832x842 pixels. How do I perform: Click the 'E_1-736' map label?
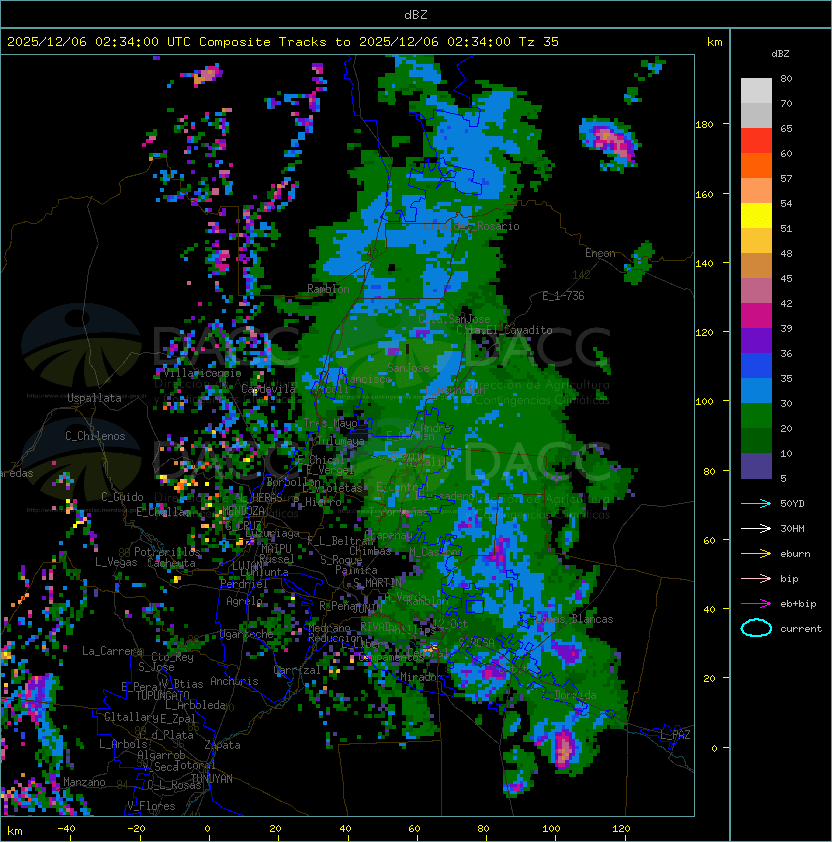coord(563,296)
